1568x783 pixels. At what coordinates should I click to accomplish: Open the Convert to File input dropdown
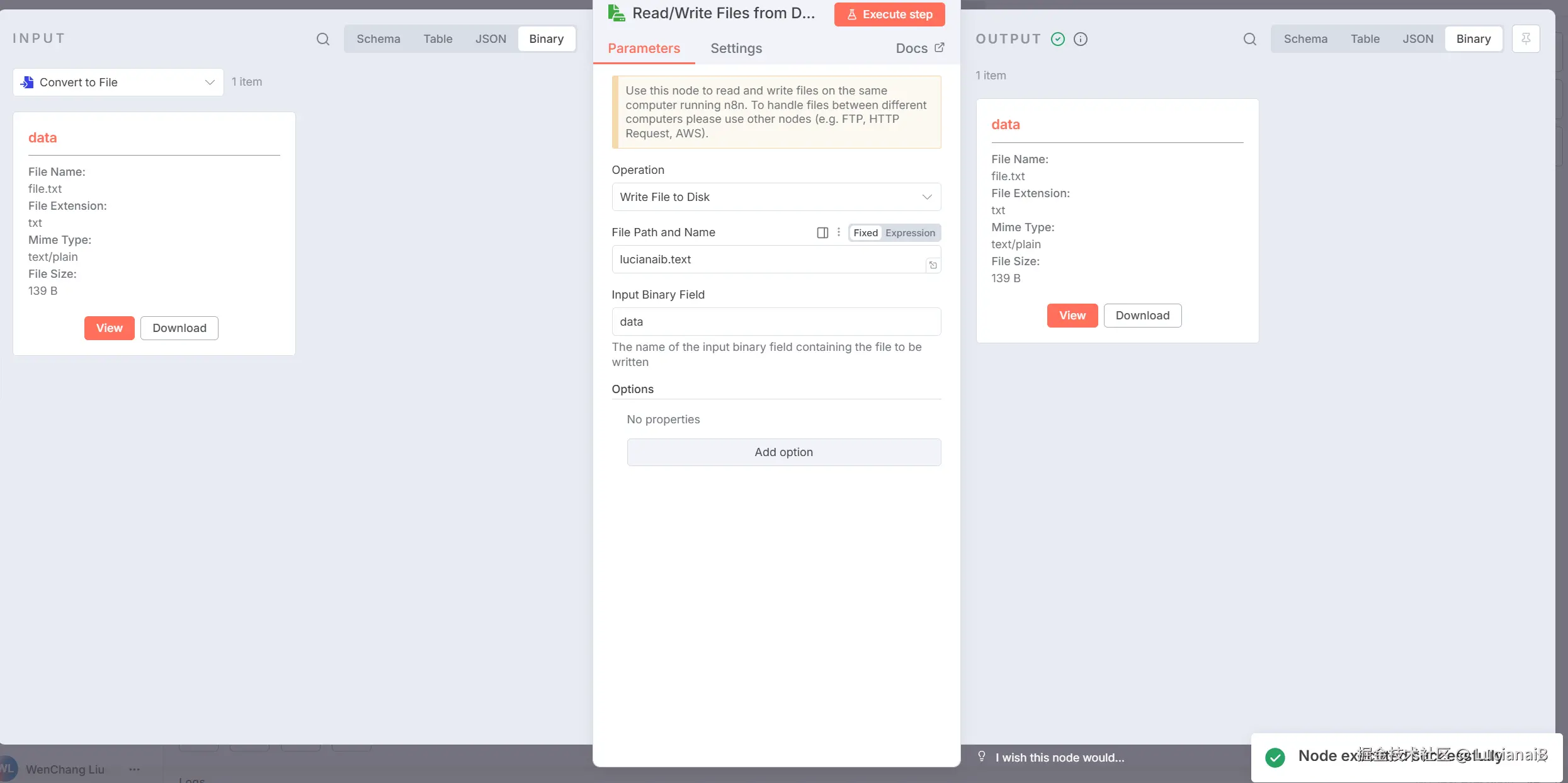118,83
